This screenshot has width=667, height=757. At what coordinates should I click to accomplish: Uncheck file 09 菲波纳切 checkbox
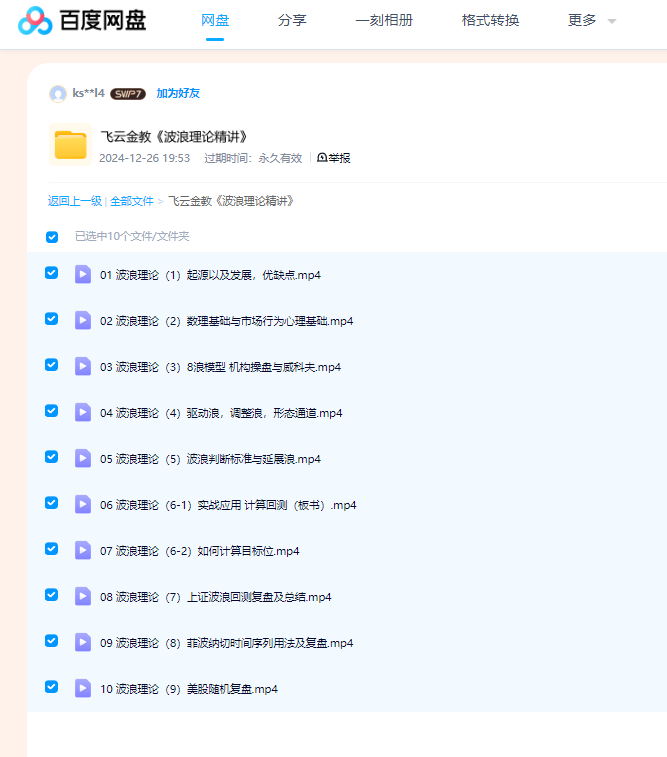pos(52,641)
